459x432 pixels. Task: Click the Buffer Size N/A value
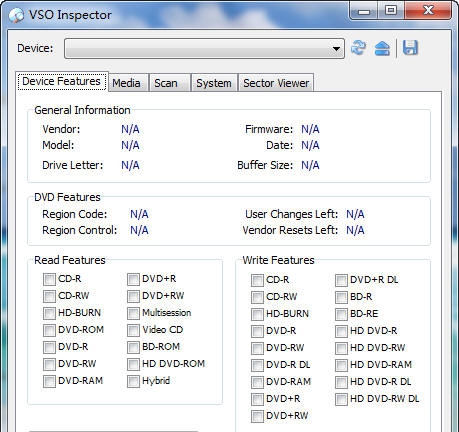click(310, 165)
